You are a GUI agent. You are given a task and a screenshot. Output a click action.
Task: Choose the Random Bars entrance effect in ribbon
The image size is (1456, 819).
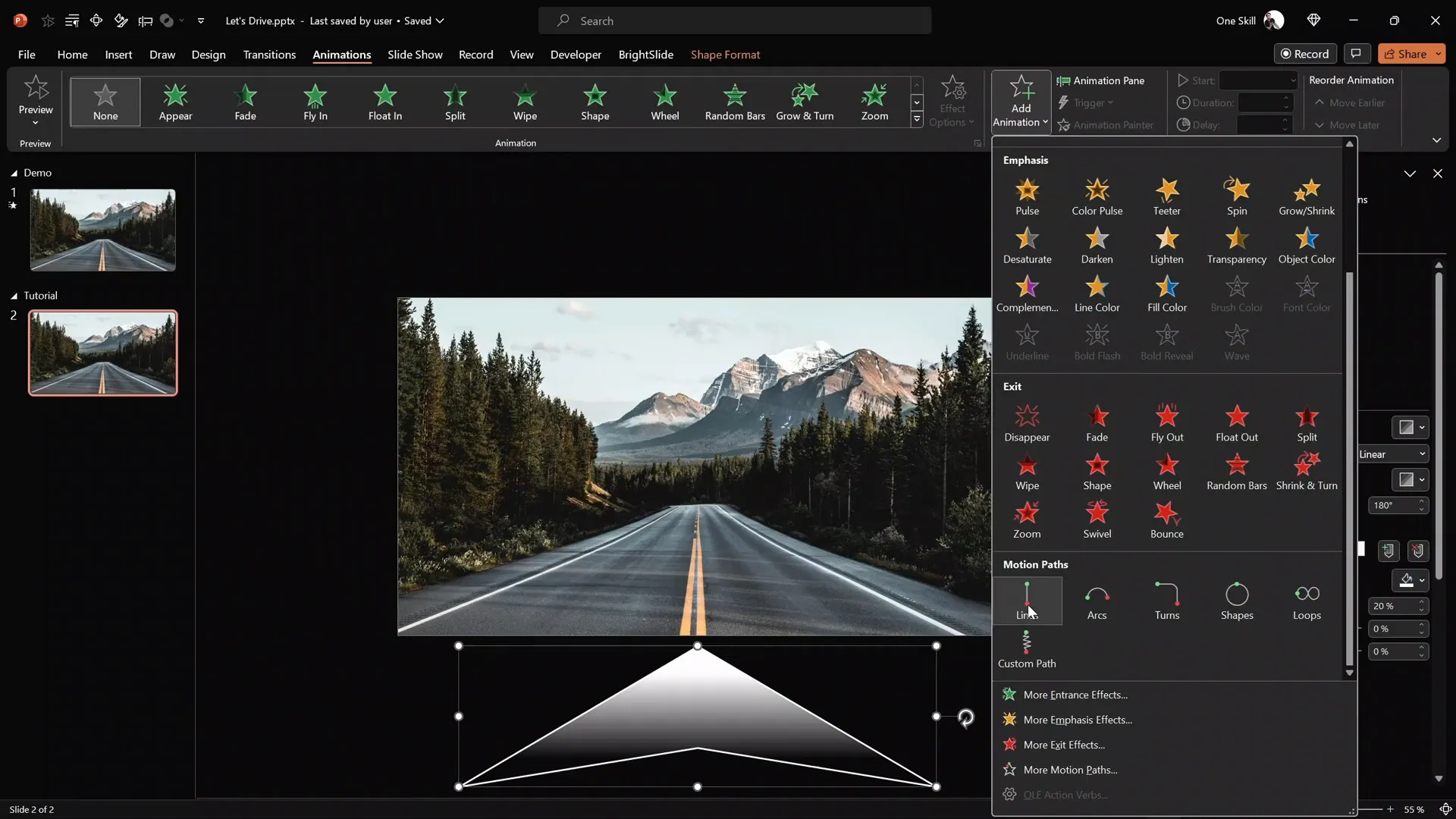(734, 102)
